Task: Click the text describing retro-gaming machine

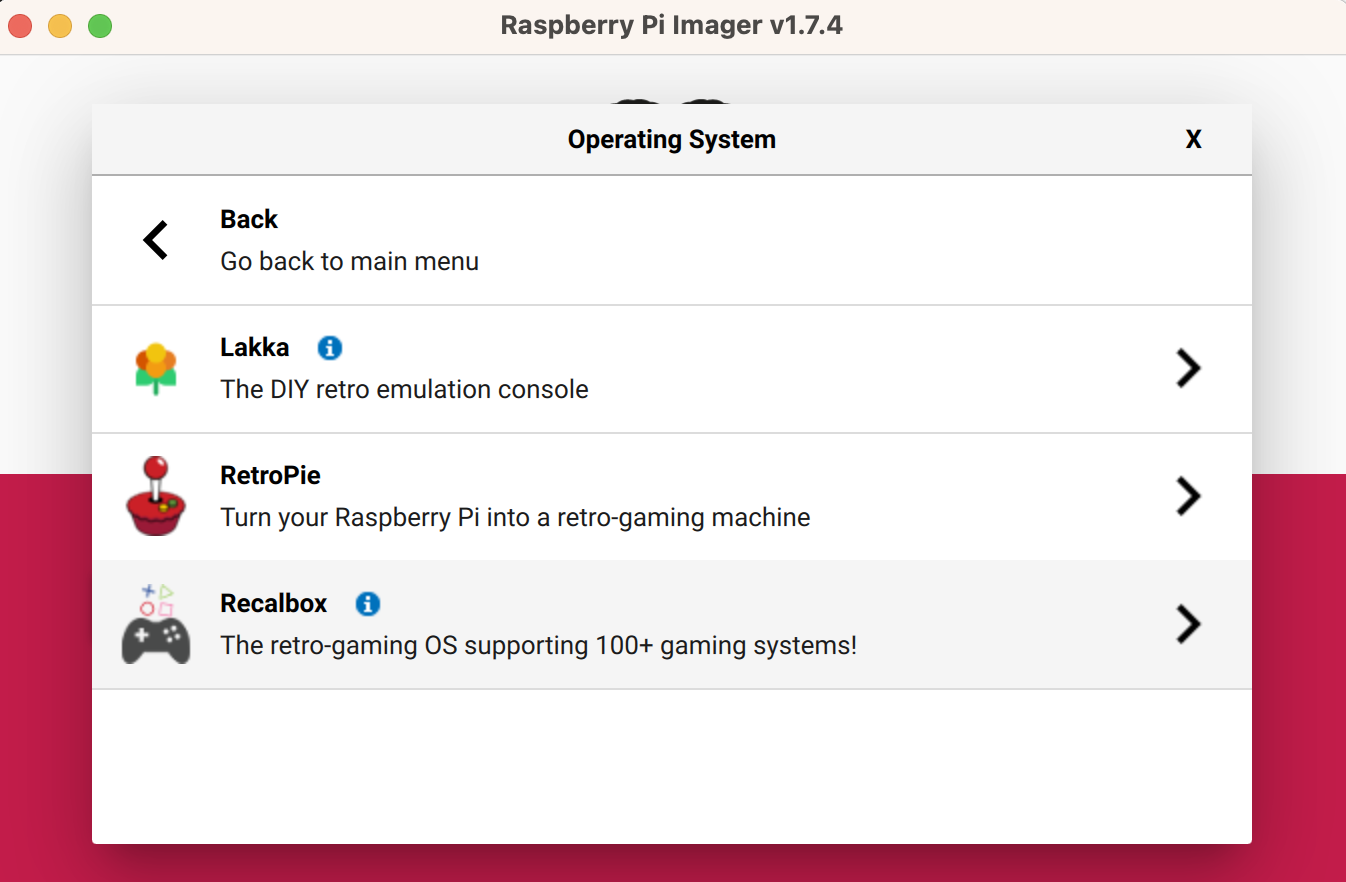Action: tap(515, 517)
